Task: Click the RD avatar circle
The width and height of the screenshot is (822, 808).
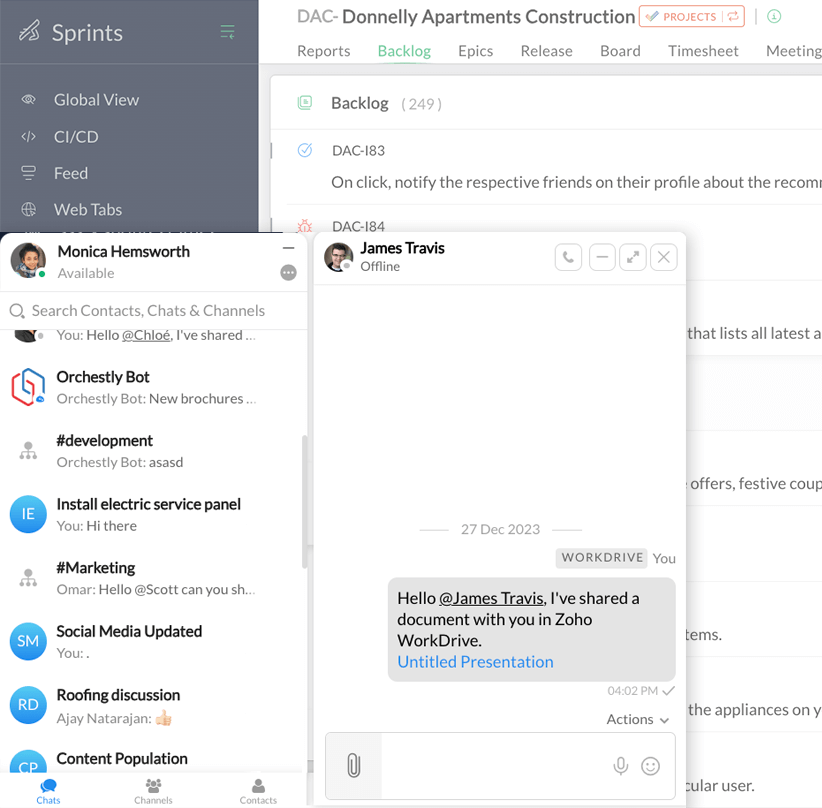Action: coord(28,705)
